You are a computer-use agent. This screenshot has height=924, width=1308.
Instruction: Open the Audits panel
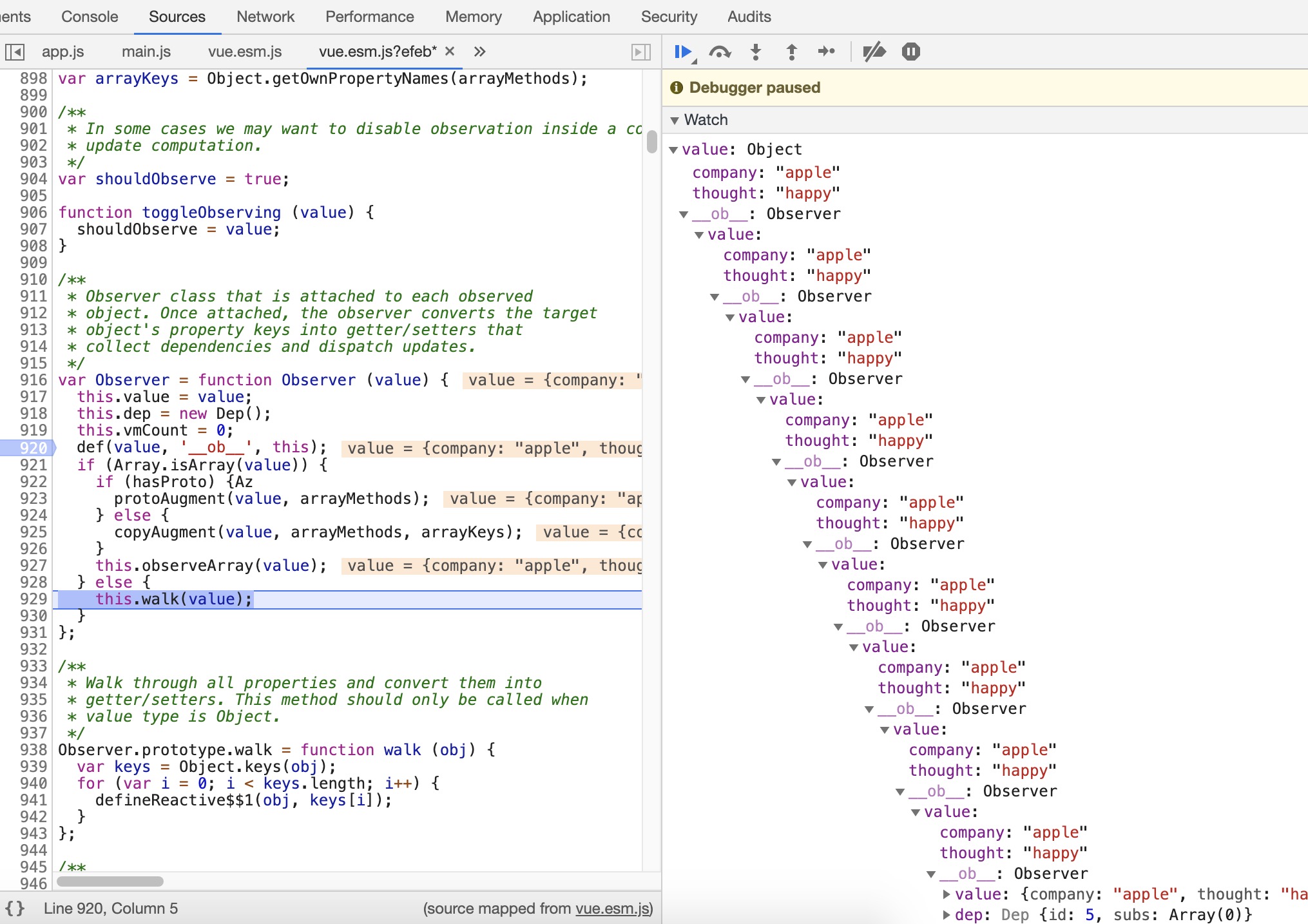coord(749,17)
